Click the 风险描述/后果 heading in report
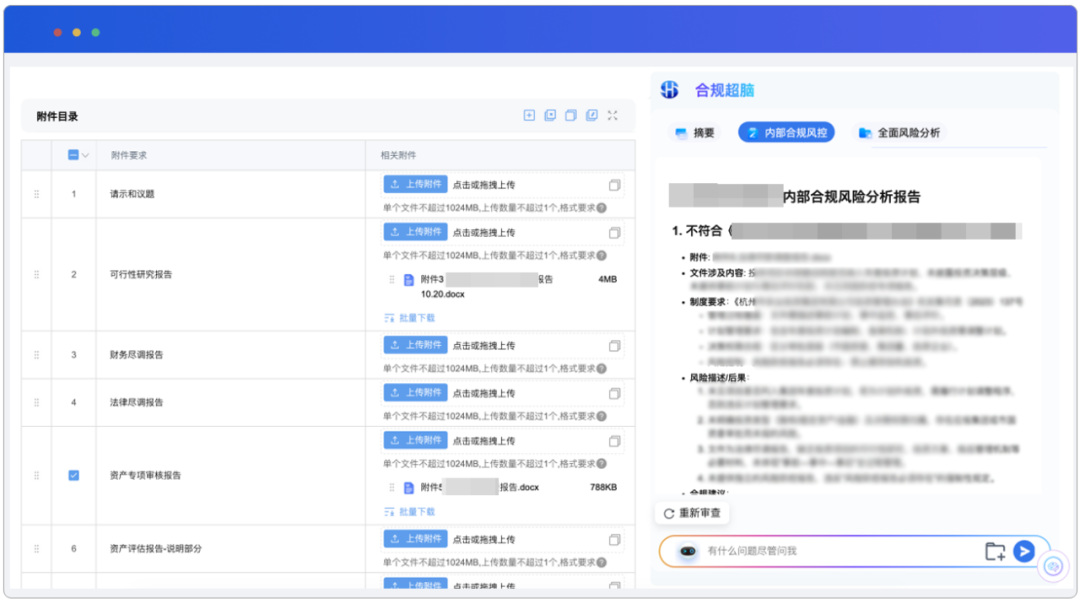The image size is (1080, 609). tap(718, 378)
